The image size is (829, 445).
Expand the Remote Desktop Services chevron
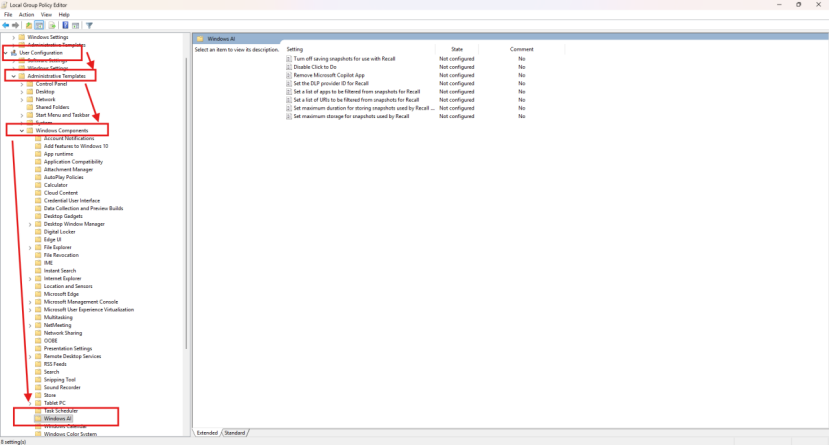click(x=30, y=357)
